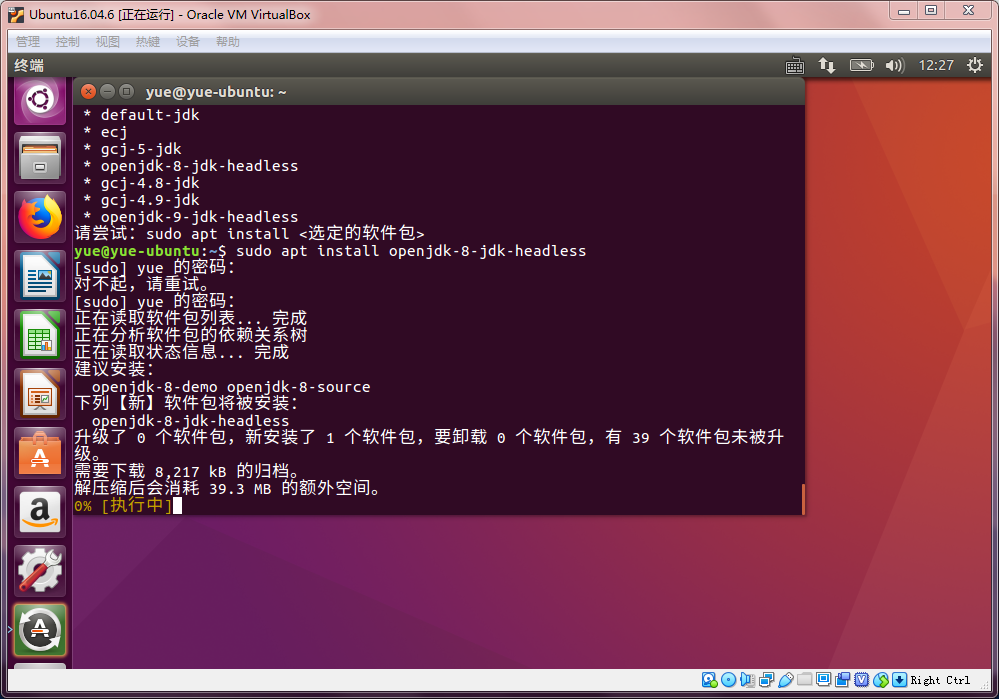
Task: Open the 帮助 menu in VirtualBox
Action: (227, 42)
